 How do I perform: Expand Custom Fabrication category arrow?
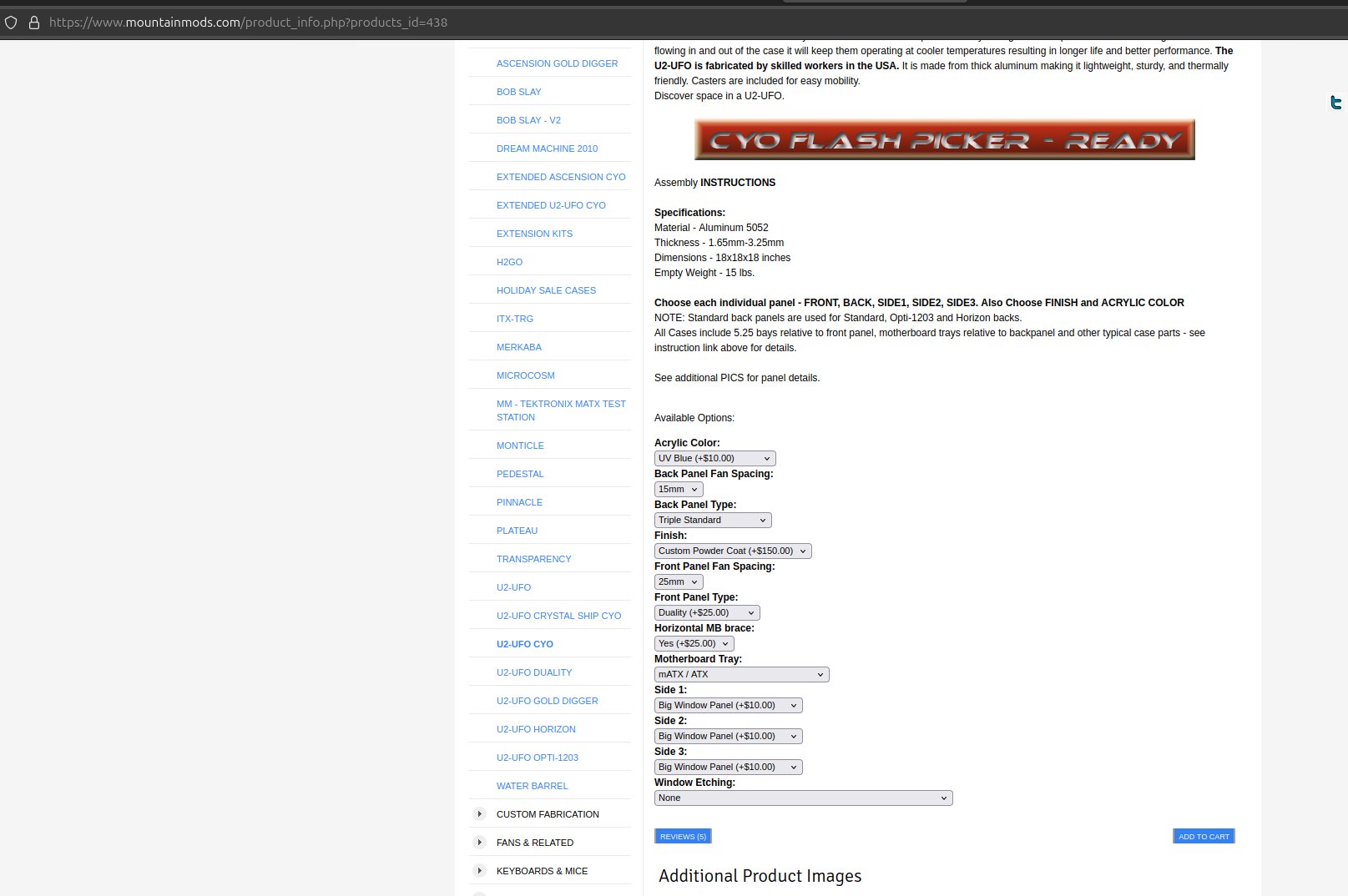(479, 814)
